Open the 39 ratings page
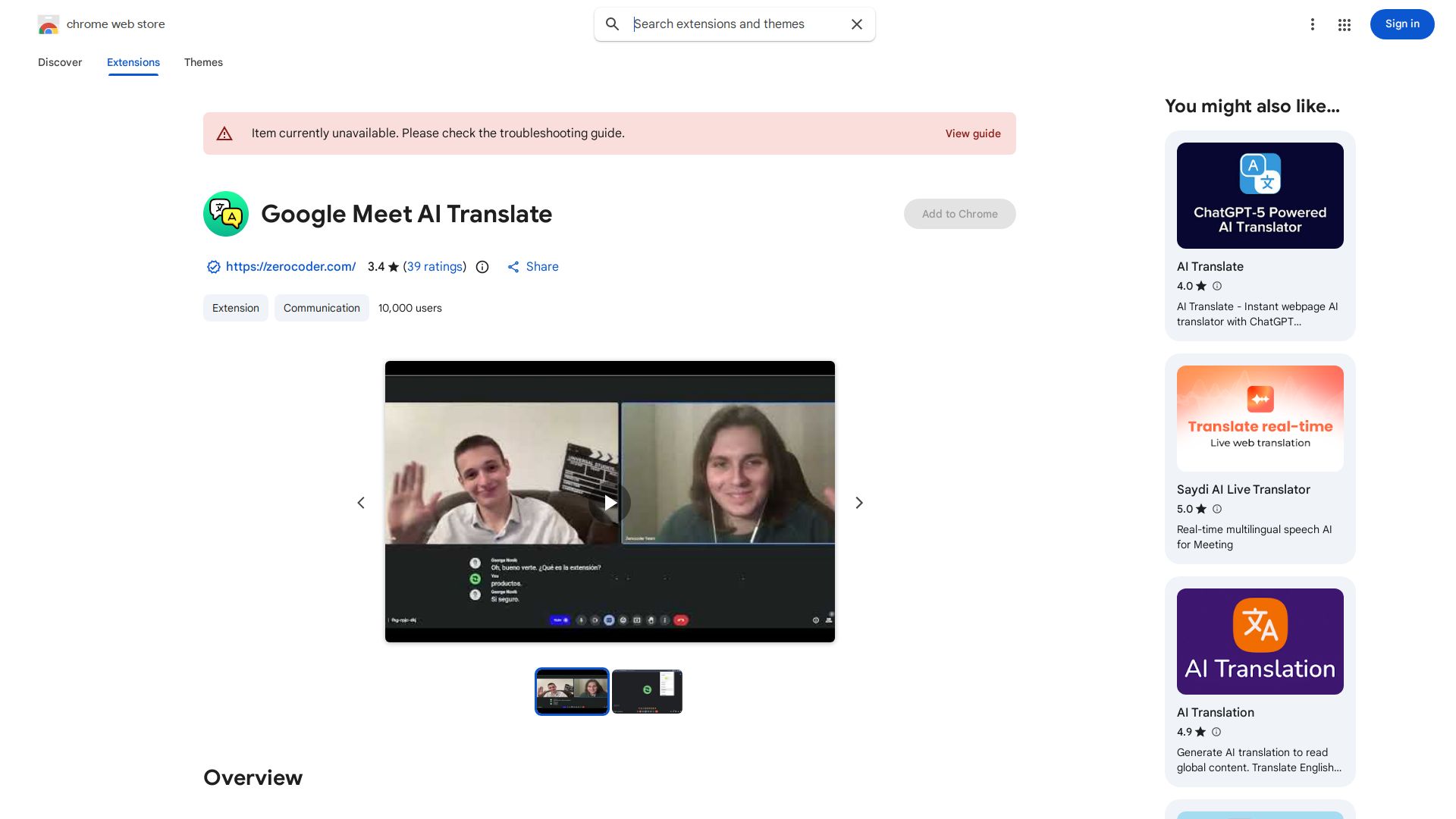The image size is (1456, 819). 434,266
